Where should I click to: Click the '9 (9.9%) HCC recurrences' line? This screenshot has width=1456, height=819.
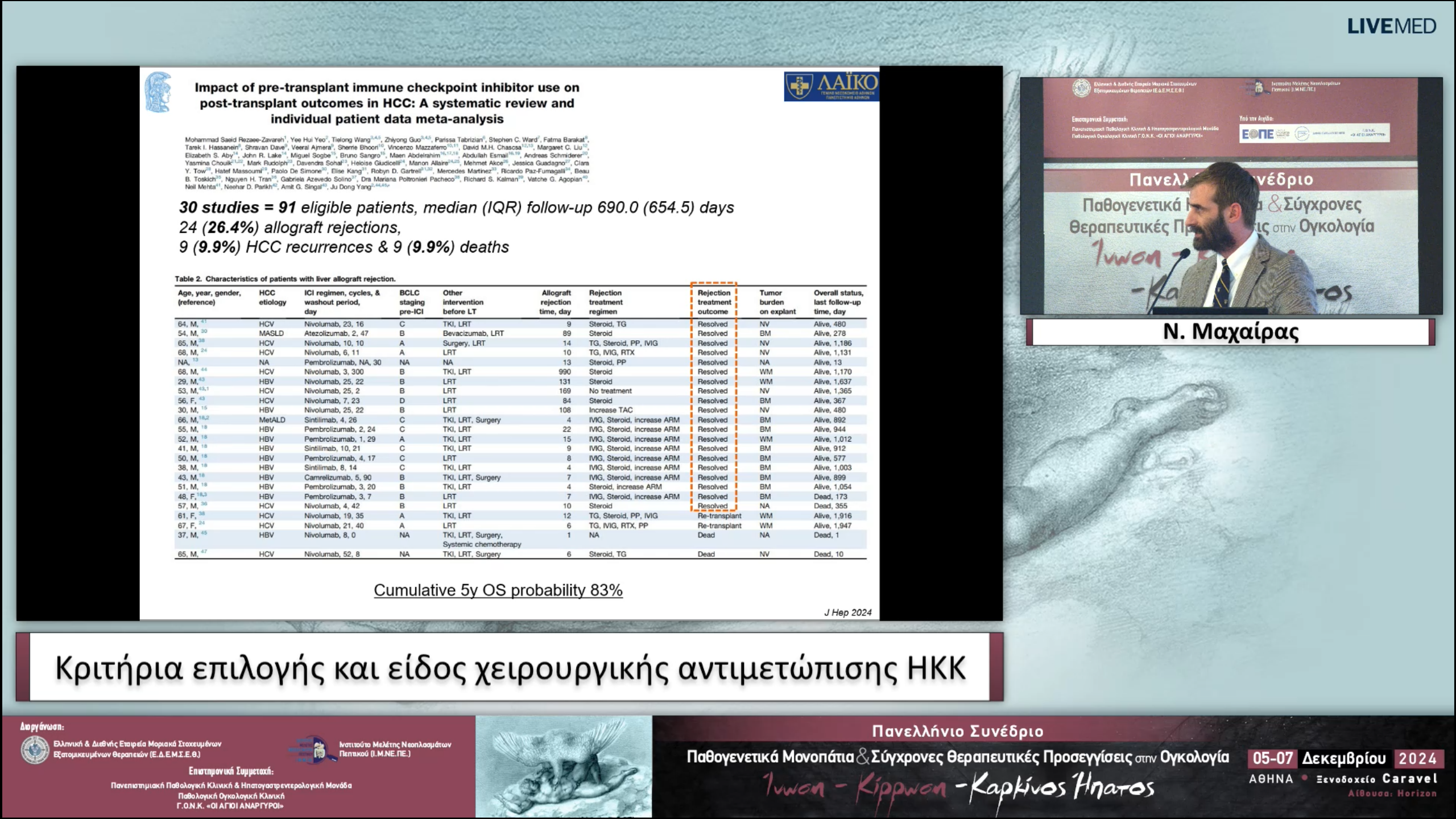pyautogui.click(x=344, y=247)
